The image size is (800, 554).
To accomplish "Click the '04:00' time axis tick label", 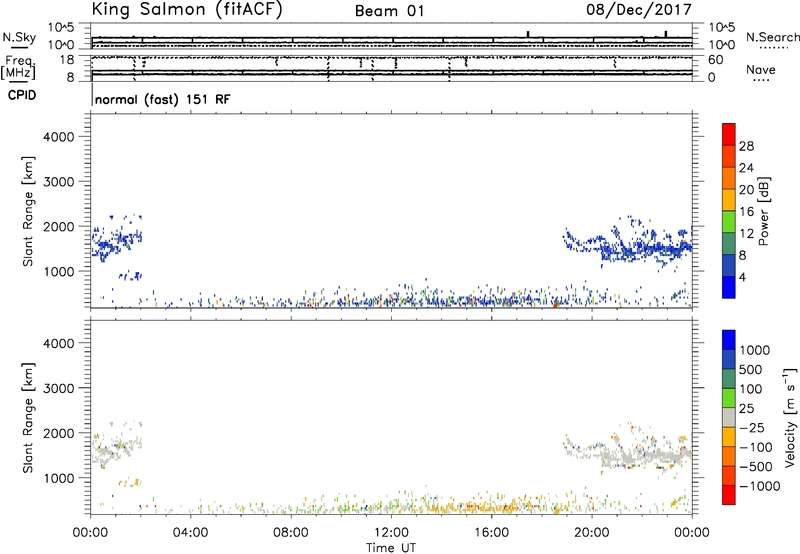I will [x=190, y=533].
